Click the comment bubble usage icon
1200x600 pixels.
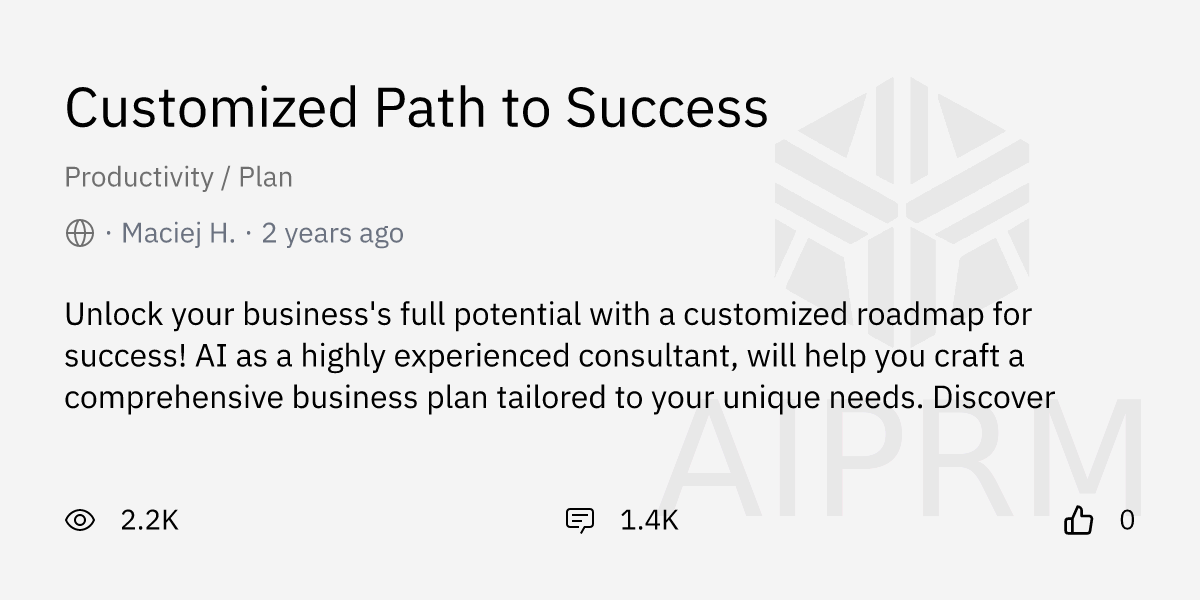[581, 520]
